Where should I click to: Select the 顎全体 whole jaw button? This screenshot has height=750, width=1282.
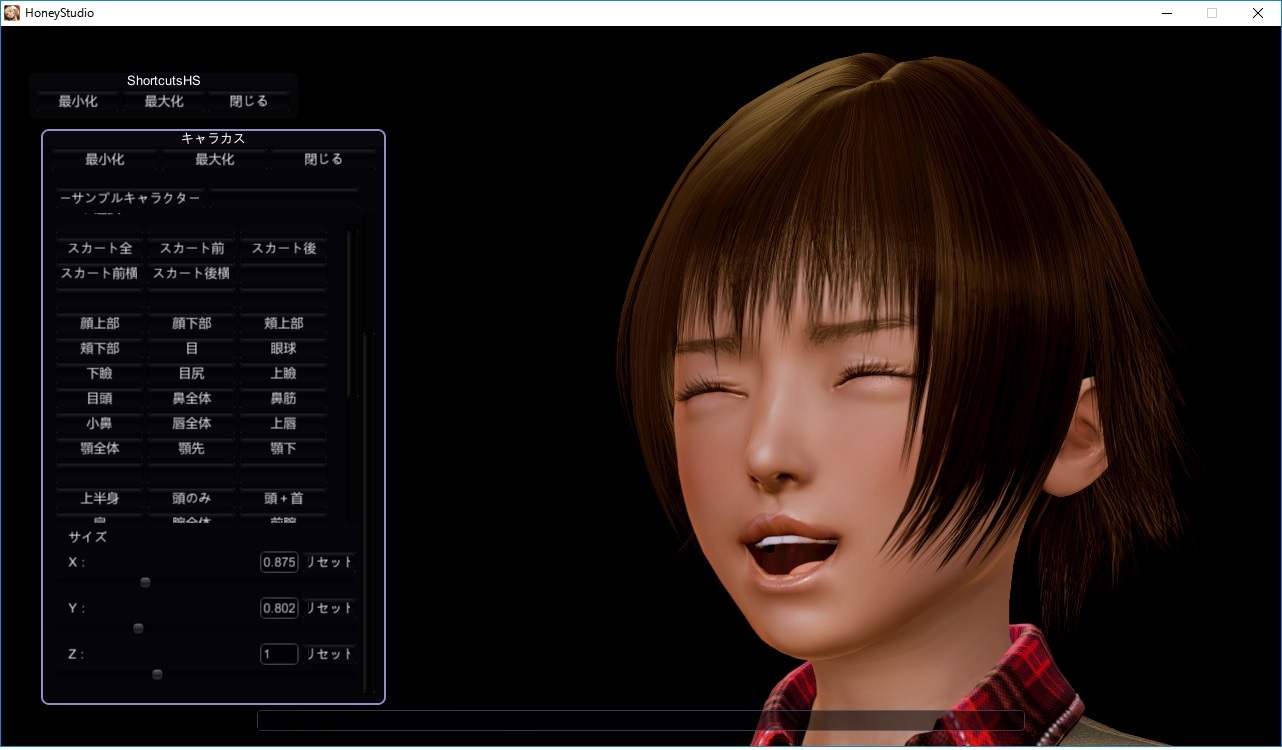100,448
